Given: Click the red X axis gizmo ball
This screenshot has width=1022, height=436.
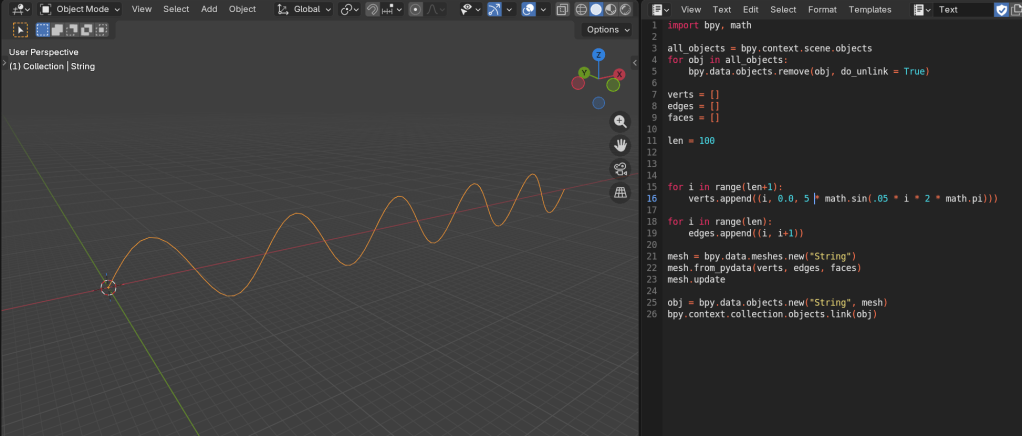Looking at the screenshot, I should tap(619, 74).
